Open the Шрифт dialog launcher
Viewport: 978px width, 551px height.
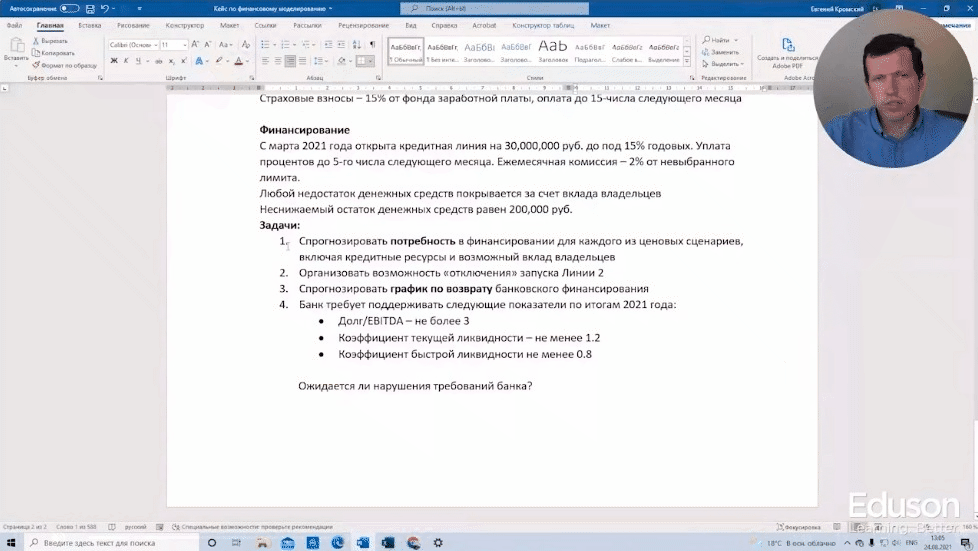[252, 78]
